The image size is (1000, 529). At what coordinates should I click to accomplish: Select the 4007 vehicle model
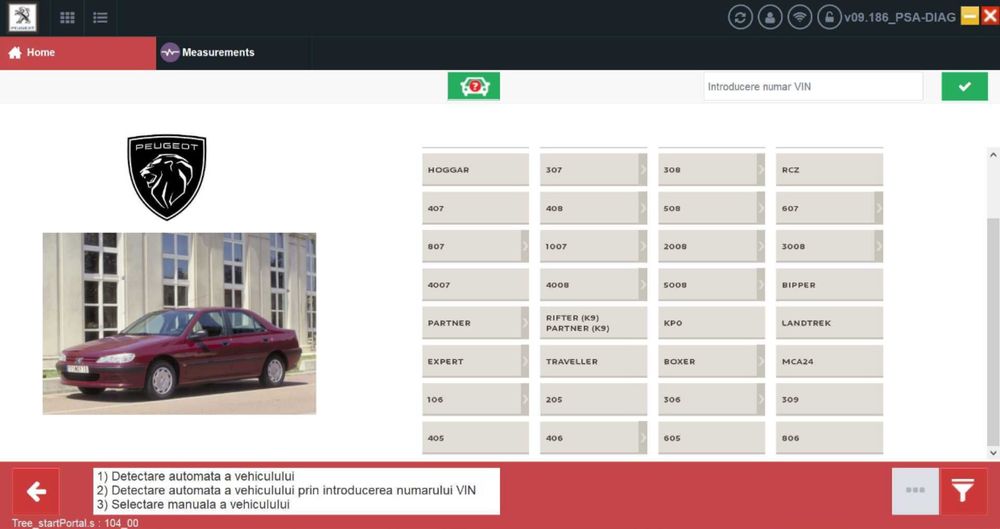[475, 285]
